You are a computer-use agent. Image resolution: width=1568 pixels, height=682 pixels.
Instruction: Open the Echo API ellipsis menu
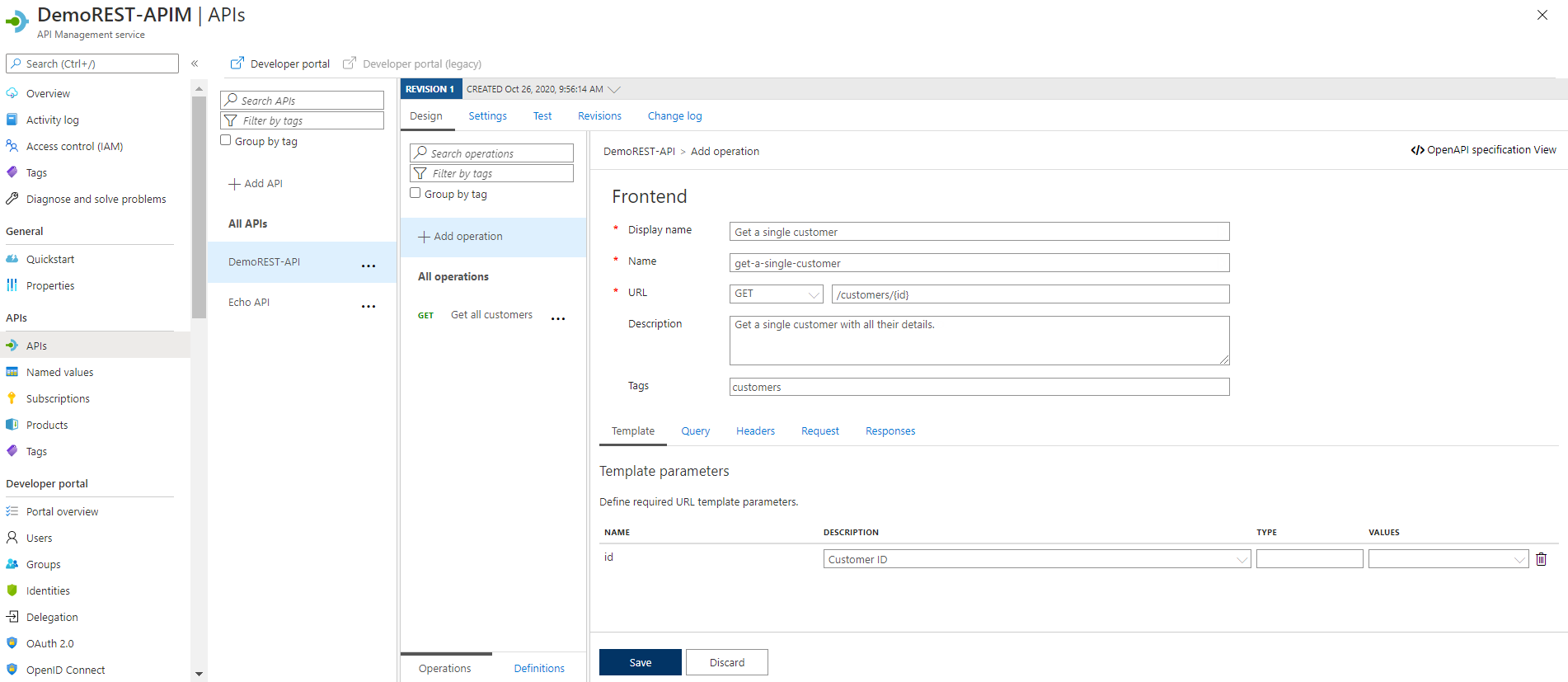tap(369, 306)
